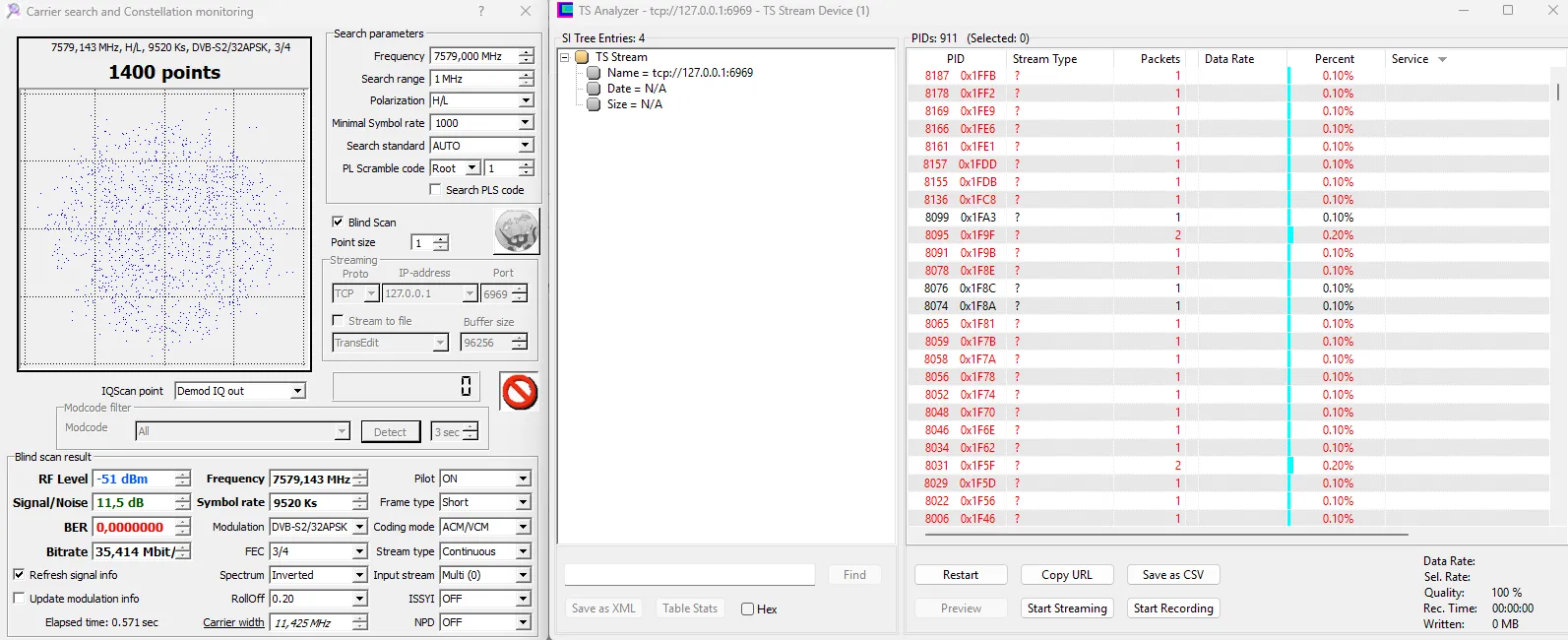Click the TS Stream folder icon

[582, 57]
